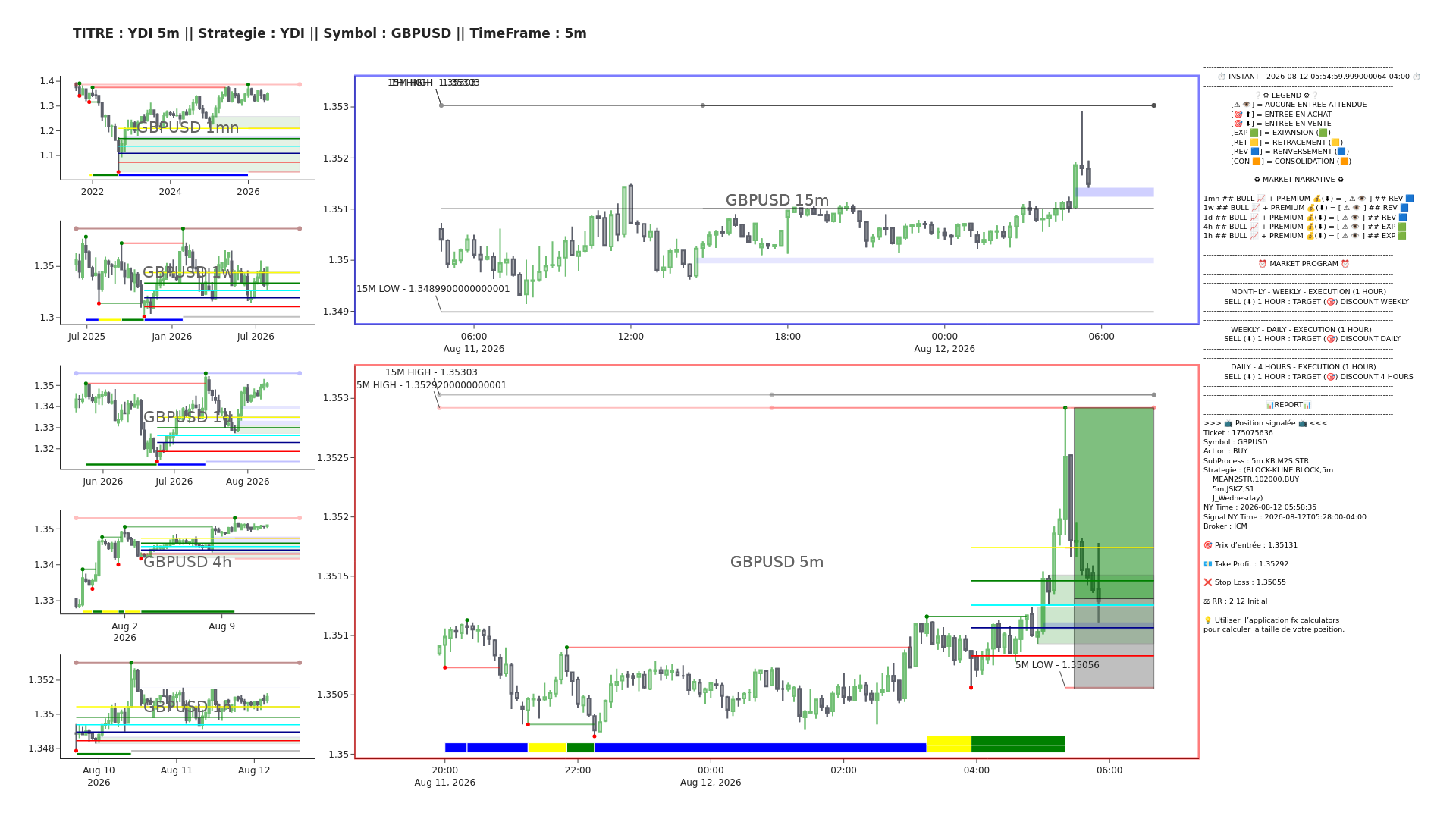Click the Stop Loss : 1.35055 value
1456x819 pixels.
coord(1250,582)
